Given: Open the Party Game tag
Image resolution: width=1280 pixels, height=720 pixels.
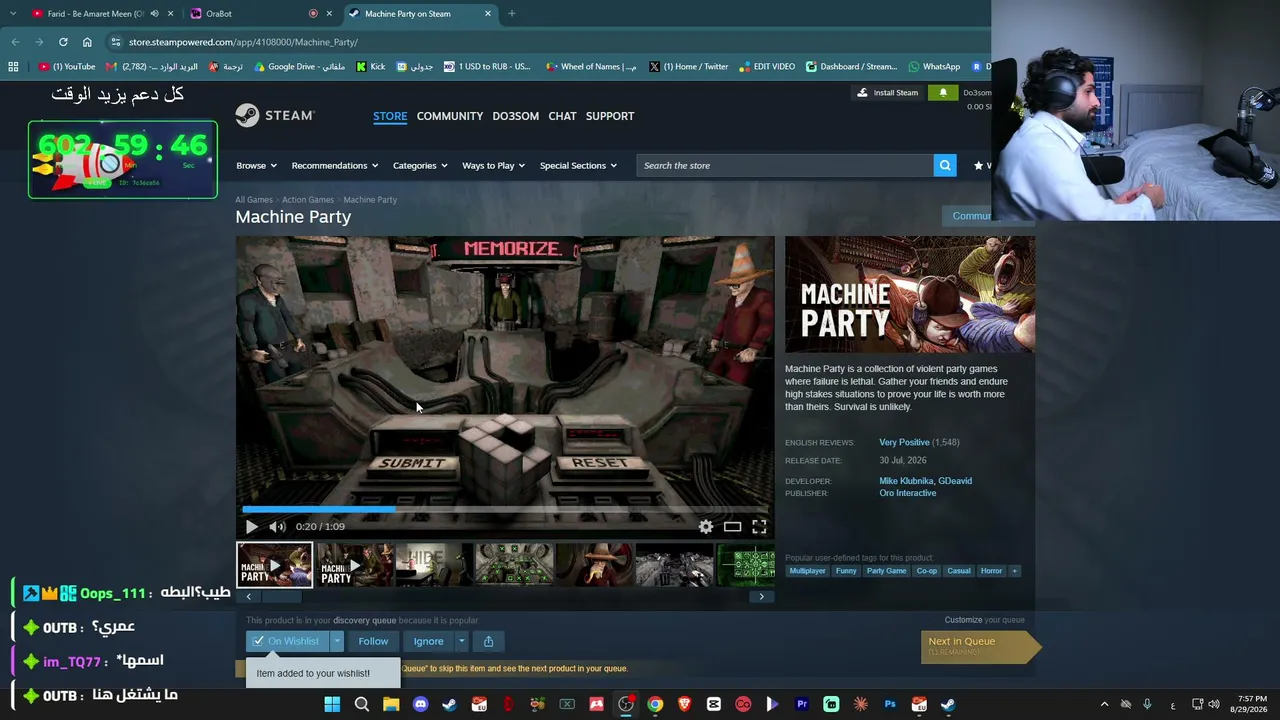Looking at the screenshot, I should (x=886, y=571).
